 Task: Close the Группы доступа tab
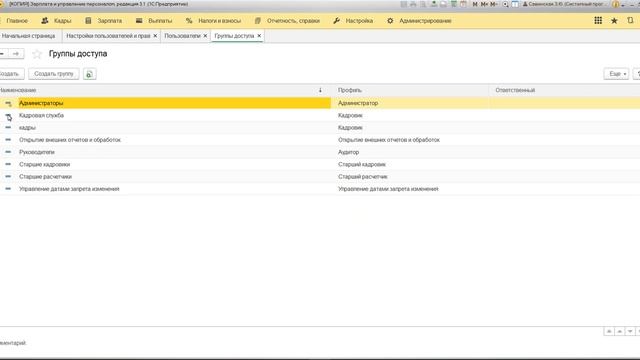click(x=259, y=36)
